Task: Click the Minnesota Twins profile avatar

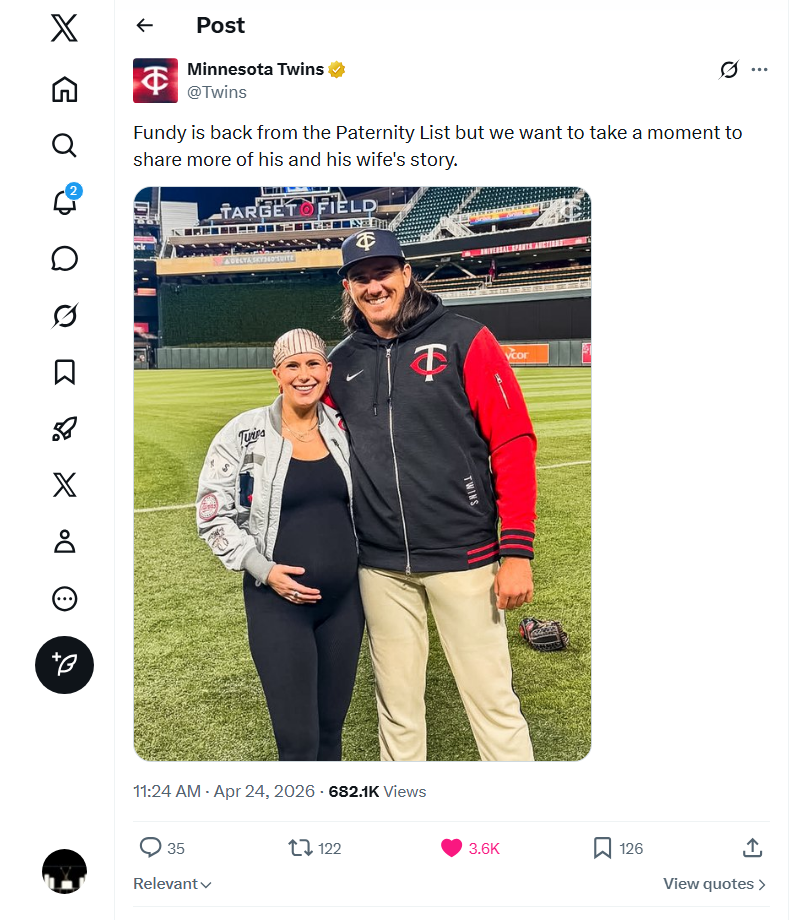Action: pyautogui.click(x=155, y=80)
